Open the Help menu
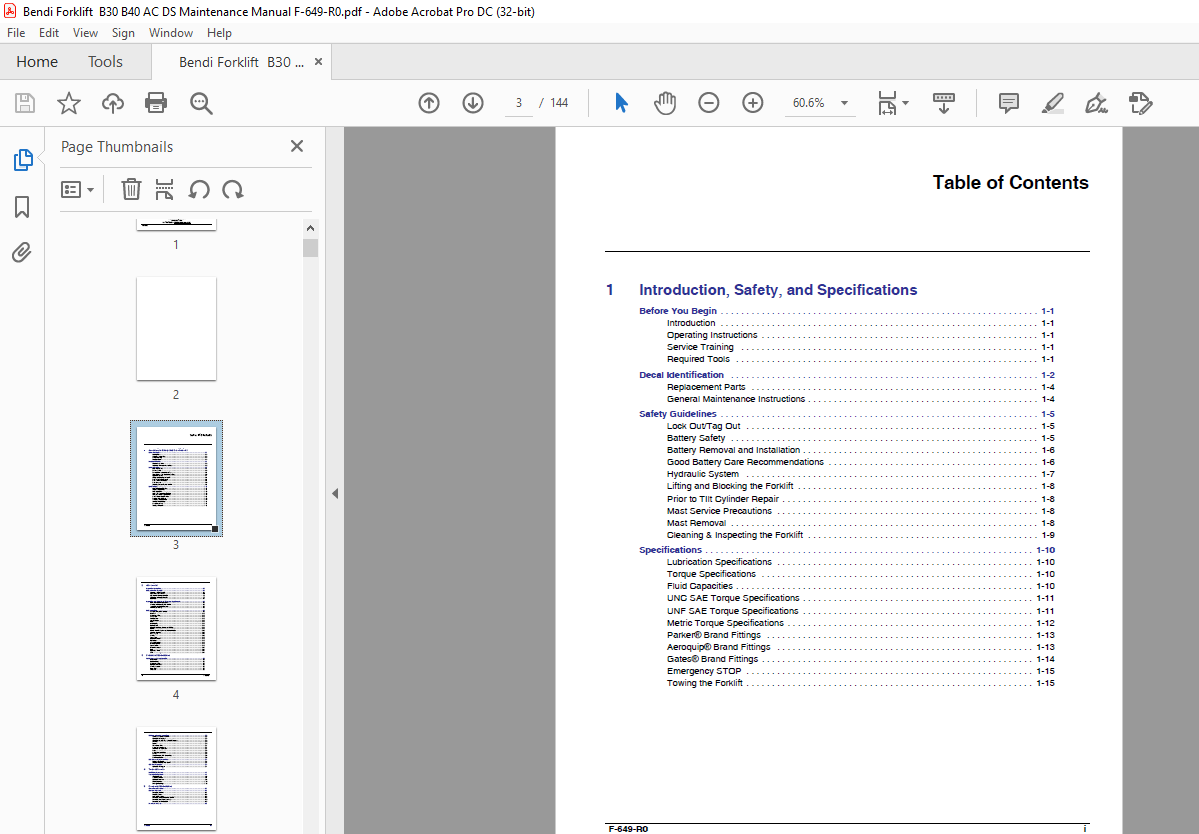The image size is (1199, 834). point(219,33)
